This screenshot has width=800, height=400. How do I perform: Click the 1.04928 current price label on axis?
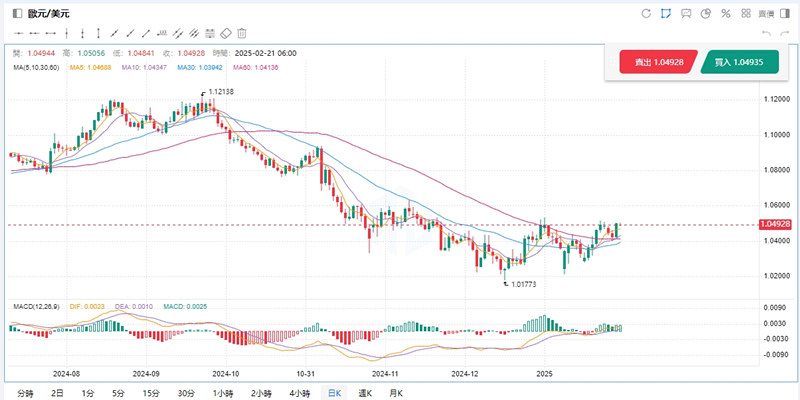[x=776, y=225]
